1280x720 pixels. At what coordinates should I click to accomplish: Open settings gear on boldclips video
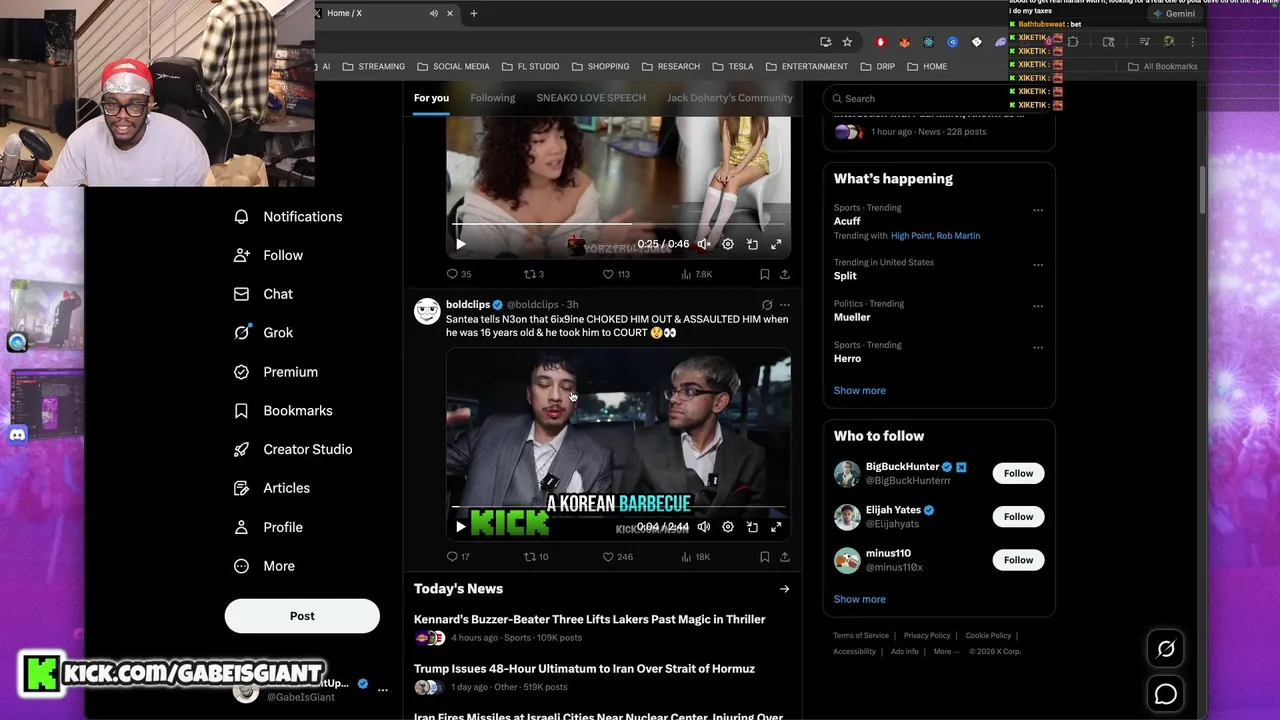(x=728, y=527)
